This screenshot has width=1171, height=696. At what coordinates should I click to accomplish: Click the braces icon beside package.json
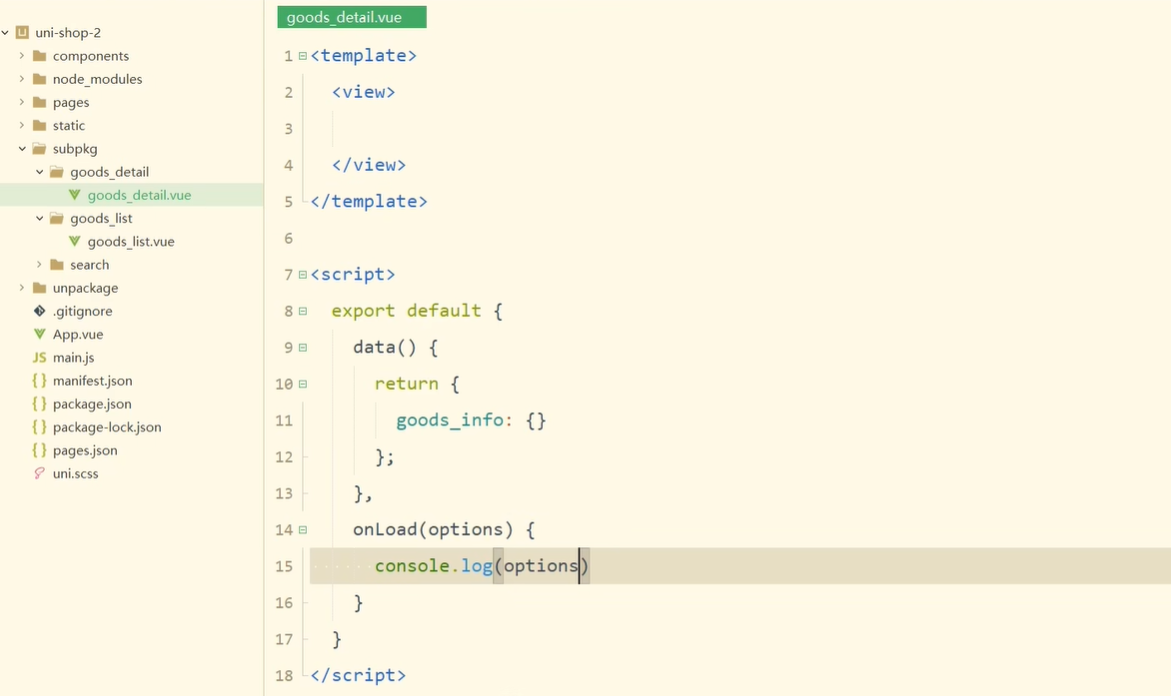tap(40, 403)
